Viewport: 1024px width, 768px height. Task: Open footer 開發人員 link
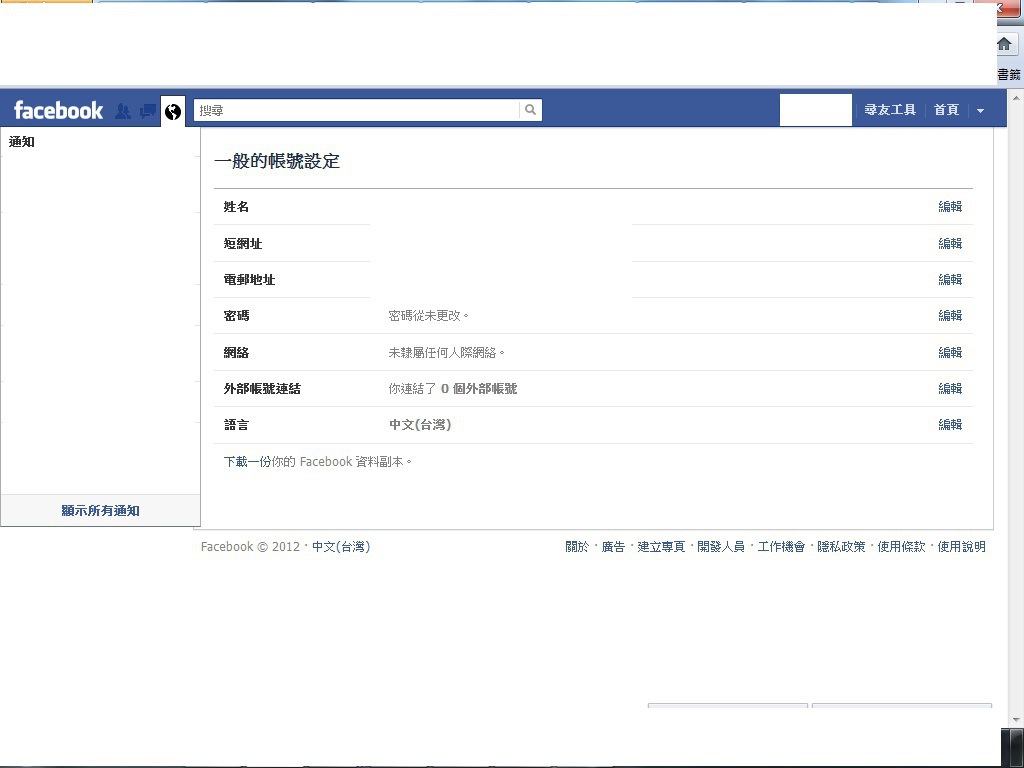pos(721,547)
